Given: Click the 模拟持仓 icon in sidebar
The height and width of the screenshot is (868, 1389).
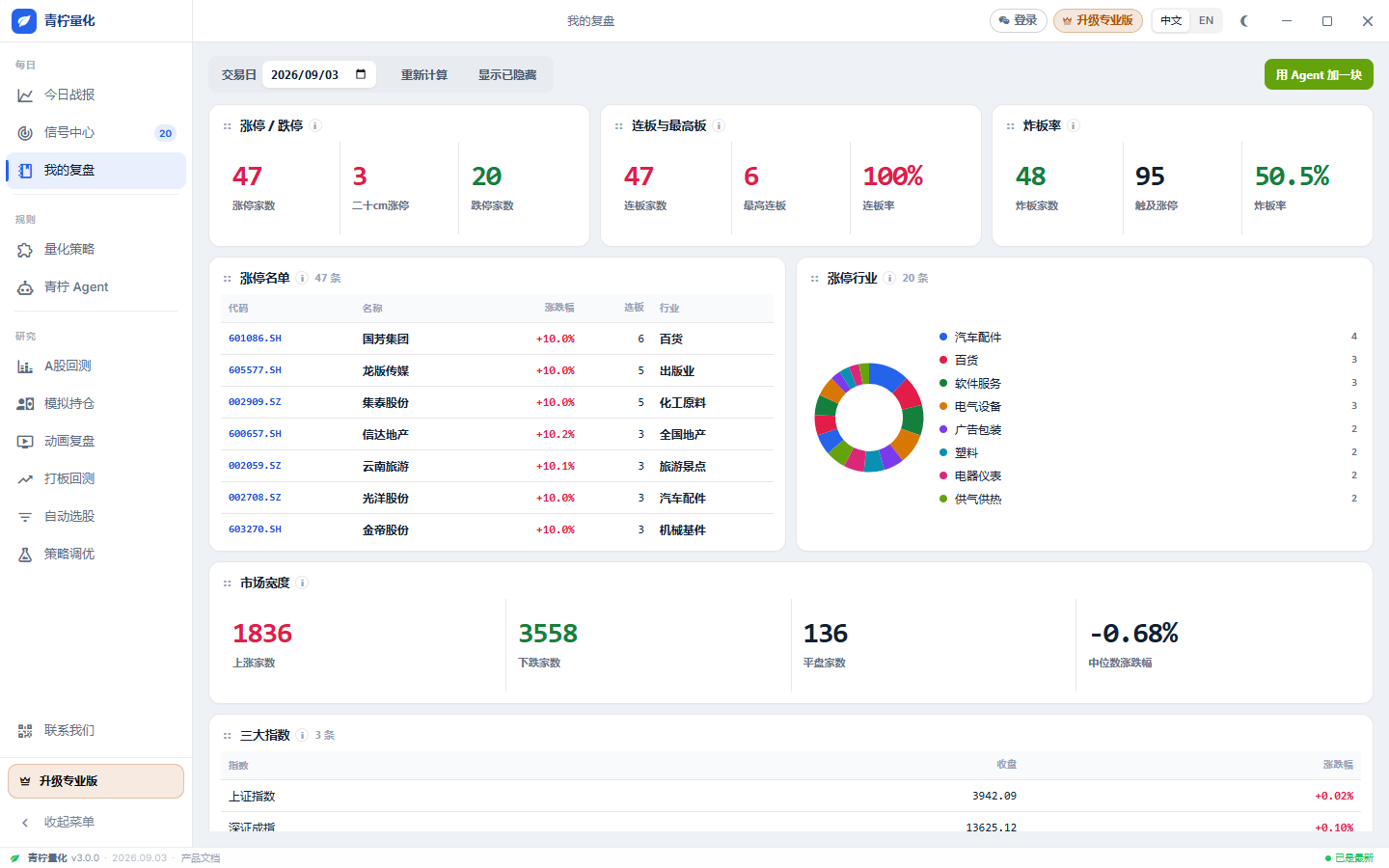Looking at the screenshot, I should [x=25, y=404].
